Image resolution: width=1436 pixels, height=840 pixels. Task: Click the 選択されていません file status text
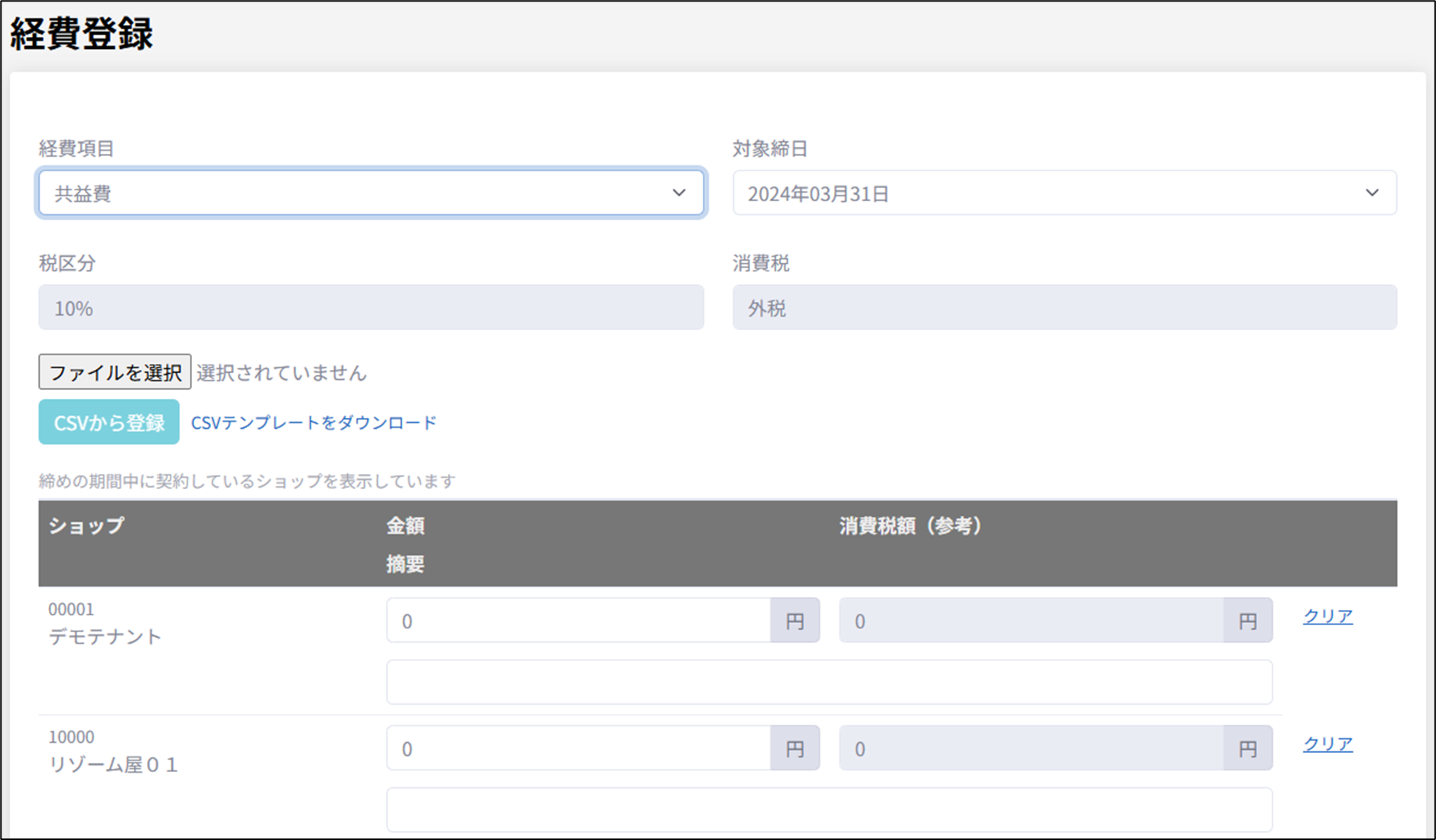coord(281,373)
